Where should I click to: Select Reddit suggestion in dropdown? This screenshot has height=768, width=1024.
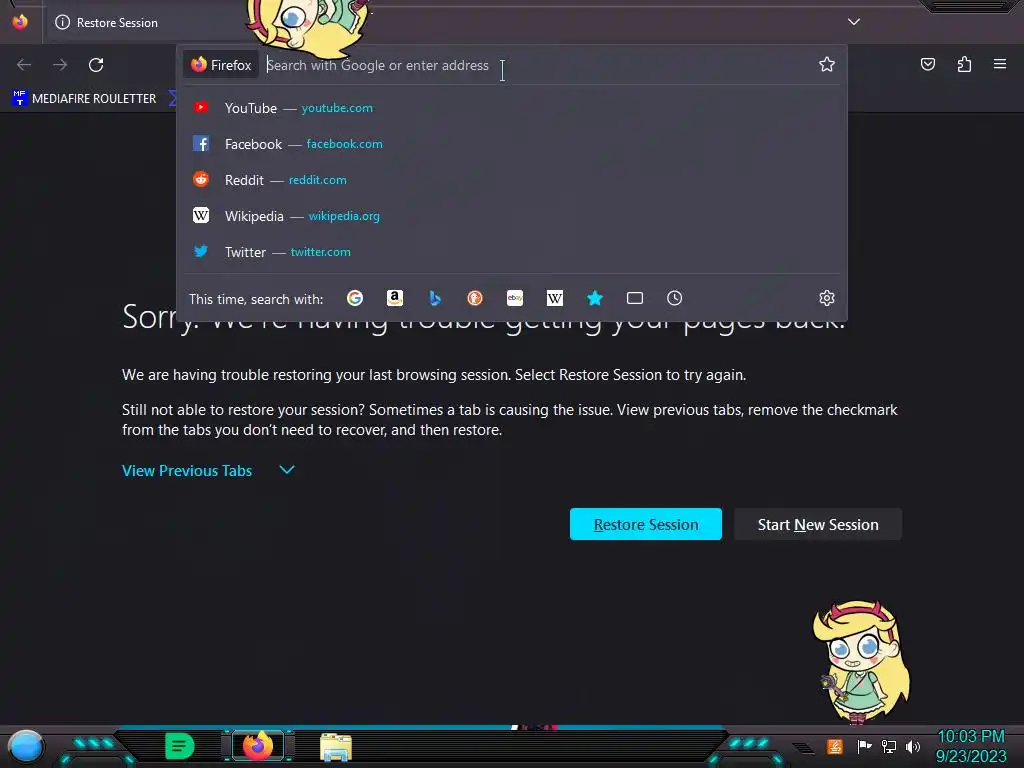tap(511, 180)
